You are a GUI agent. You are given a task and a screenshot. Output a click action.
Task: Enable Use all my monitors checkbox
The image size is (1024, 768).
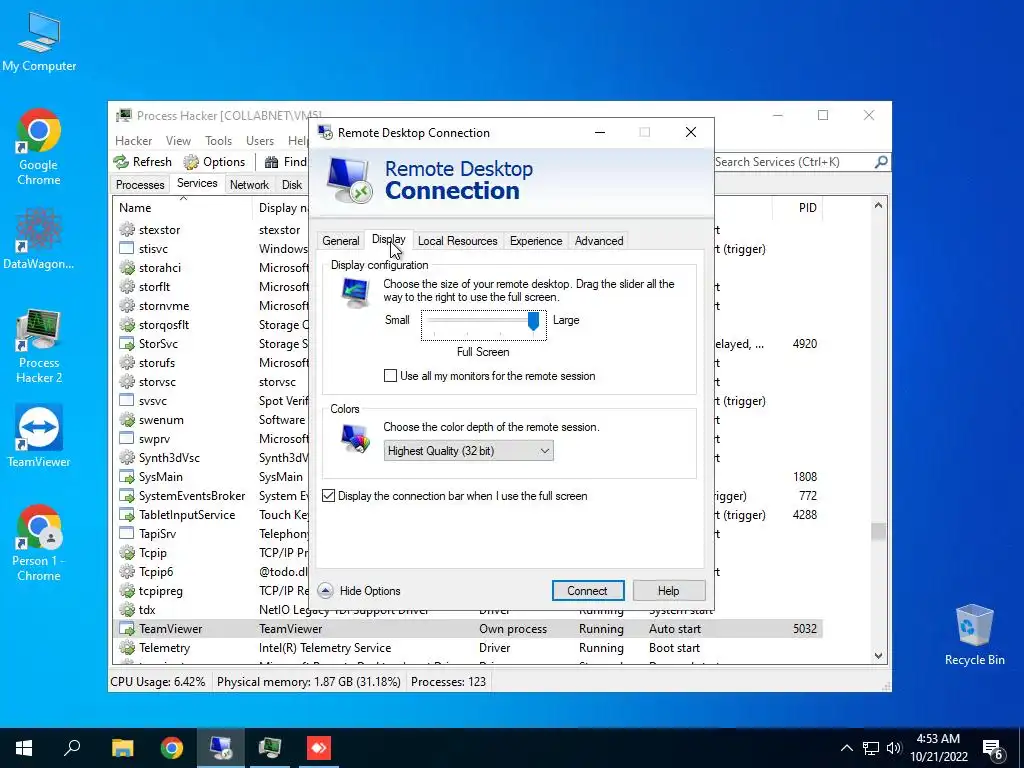(391, 376)
